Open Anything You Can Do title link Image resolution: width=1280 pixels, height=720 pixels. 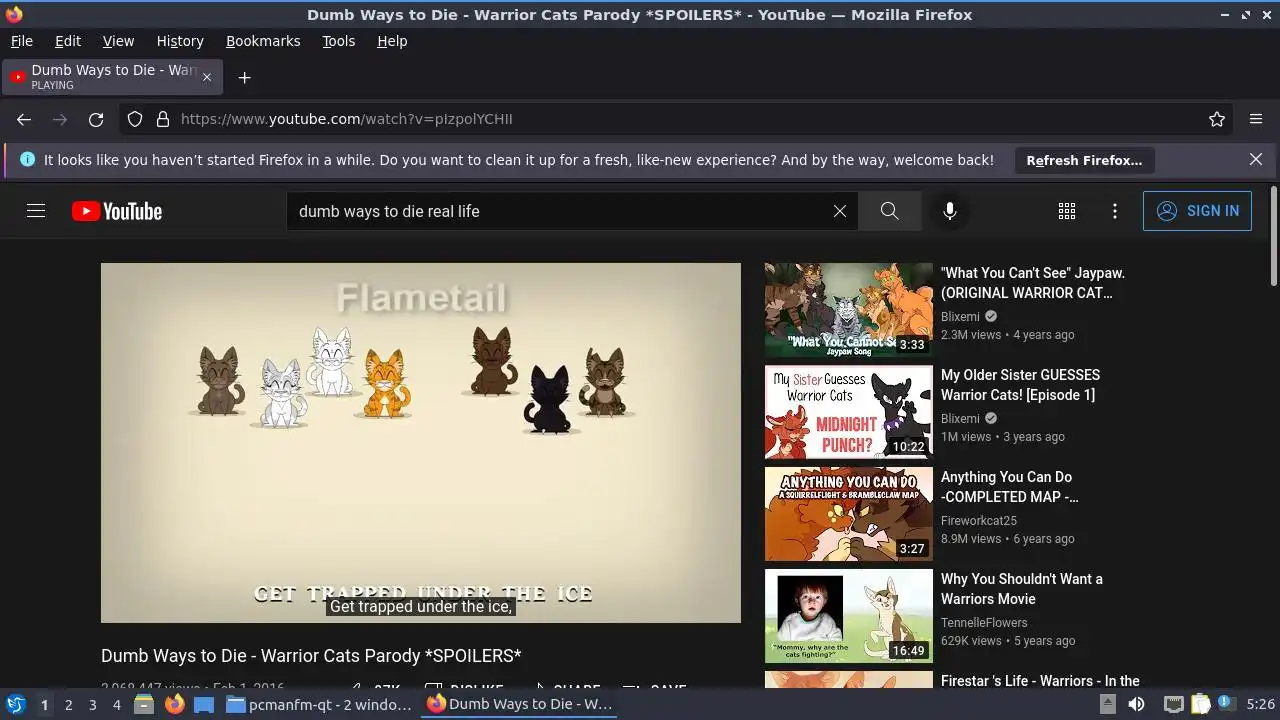click(x=1010, y=487)
